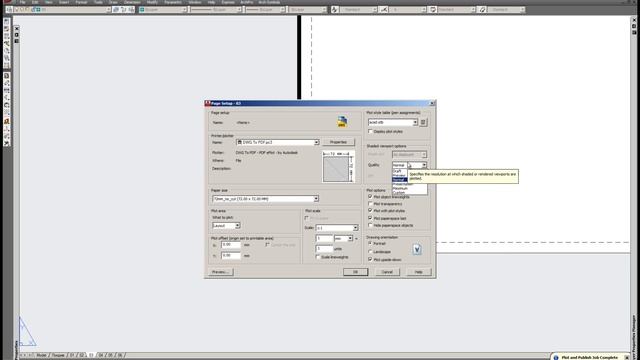The image size is (640, 360).
Task: Click the Plot and Publish notification icon
Action: [556, 357]
